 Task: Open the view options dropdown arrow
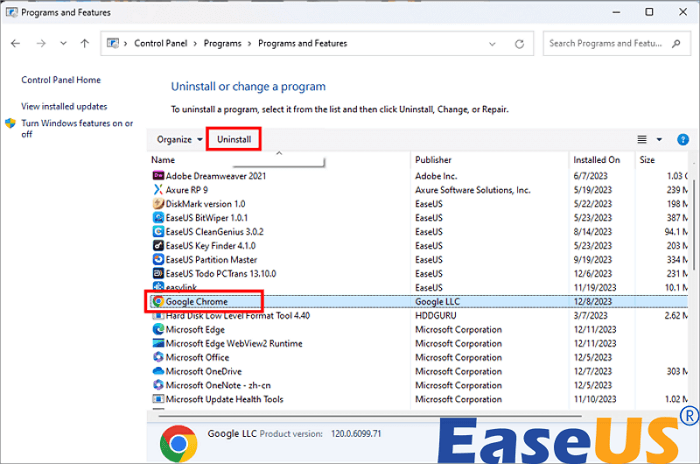(659, 139)
